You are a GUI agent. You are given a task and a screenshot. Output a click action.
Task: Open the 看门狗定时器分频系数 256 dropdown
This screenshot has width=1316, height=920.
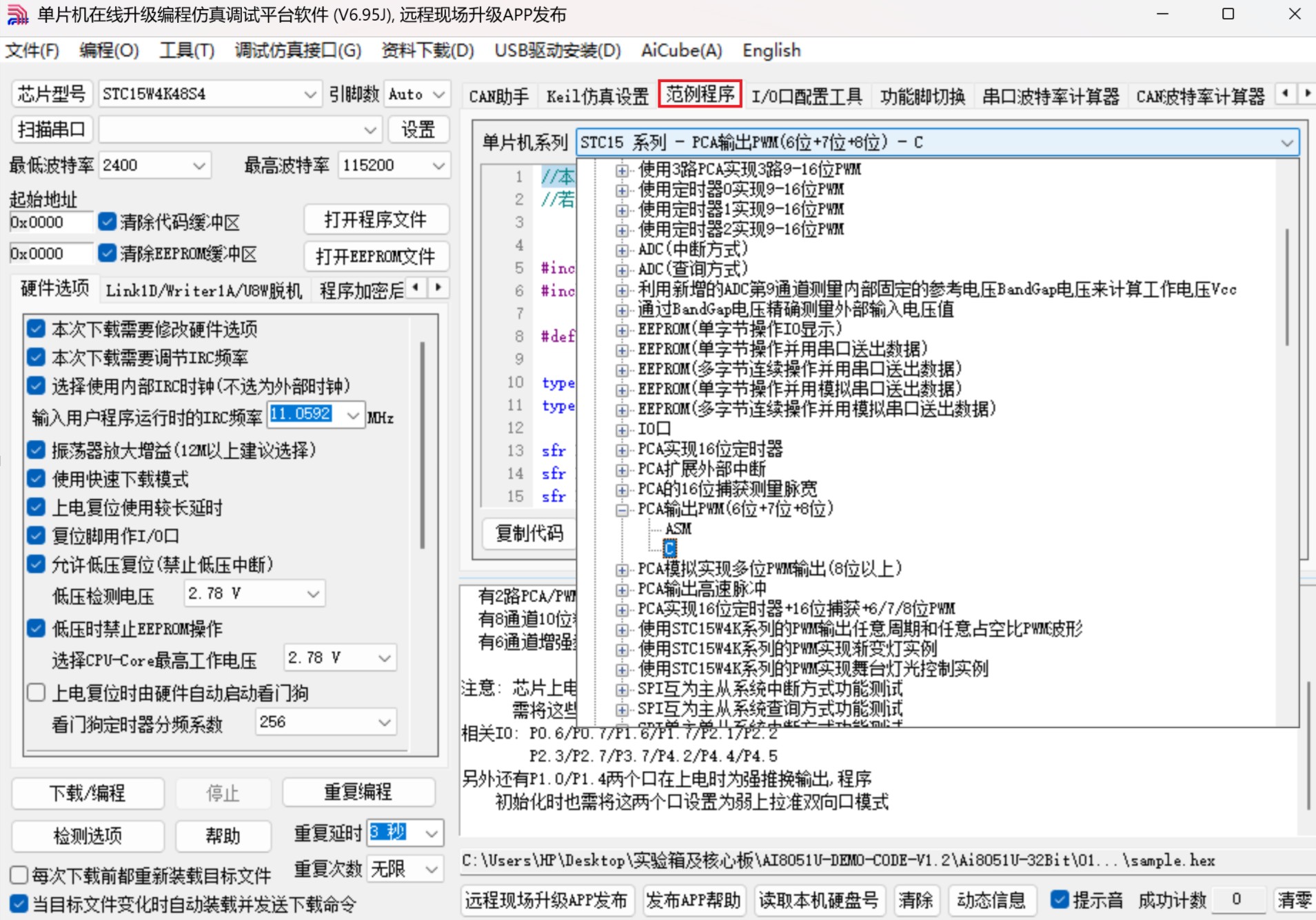click(x=326, y=722)
